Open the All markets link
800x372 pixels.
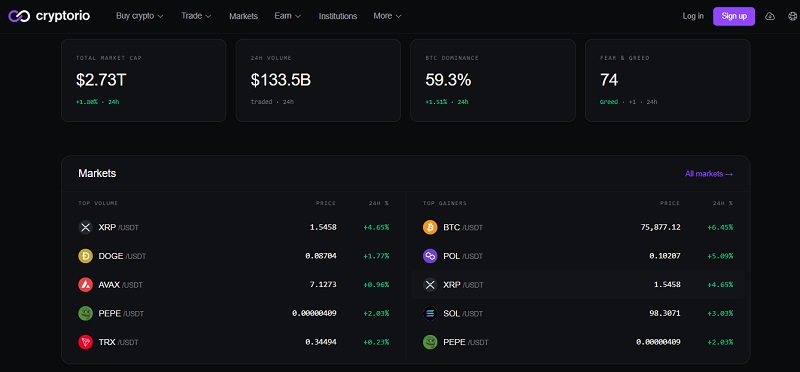(x=709, y=174)
